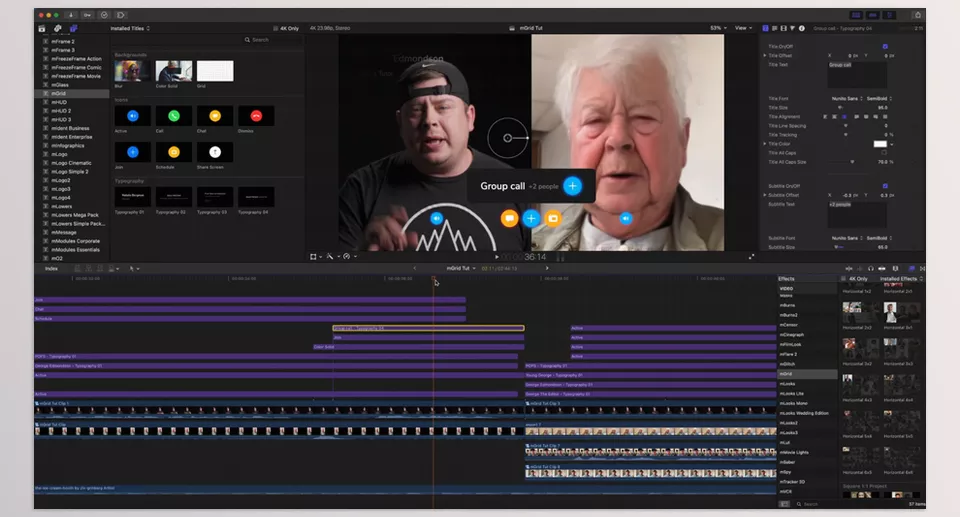Toggle 4K Only in effects browser

(855, 279)
